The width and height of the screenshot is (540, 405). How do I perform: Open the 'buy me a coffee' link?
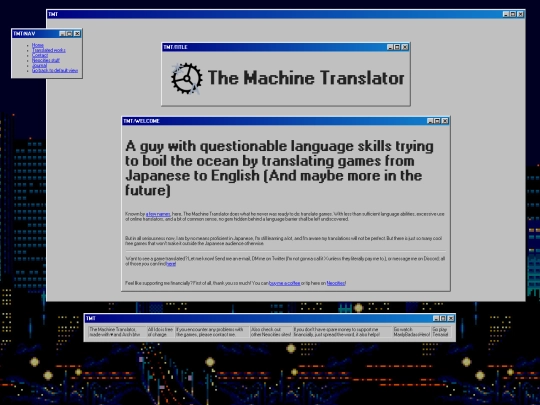[x=285, y=283]
